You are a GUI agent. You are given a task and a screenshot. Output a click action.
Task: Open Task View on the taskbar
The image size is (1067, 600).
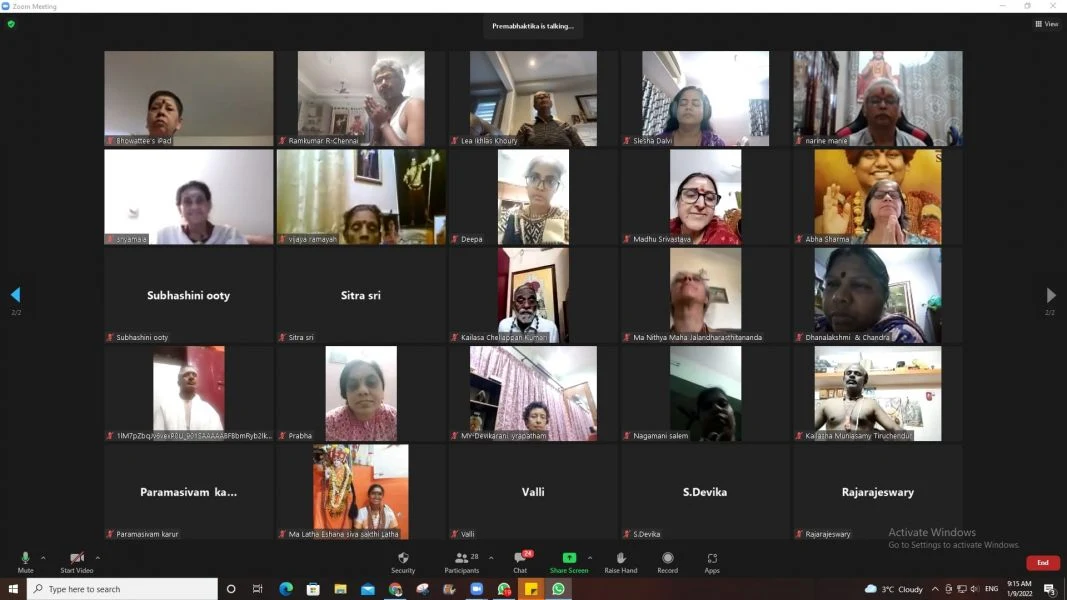point(258,588)
